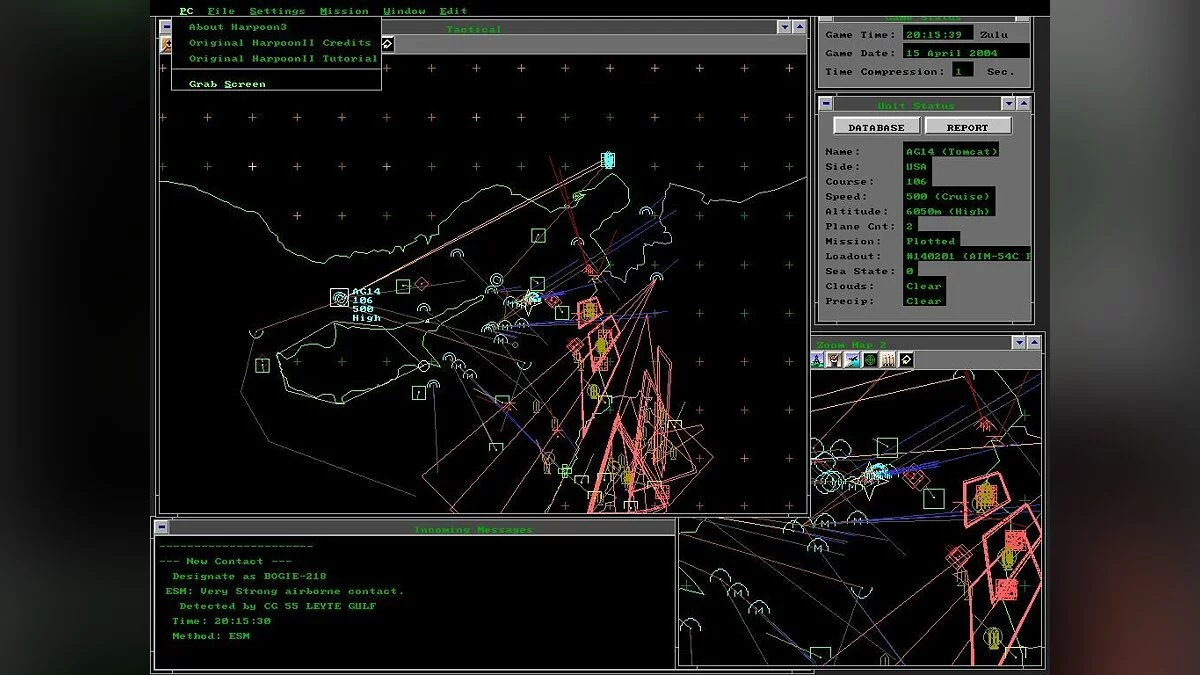
Task: Choose Original HarpoonII Tutorial menu entry
Action: coord(283,58)
